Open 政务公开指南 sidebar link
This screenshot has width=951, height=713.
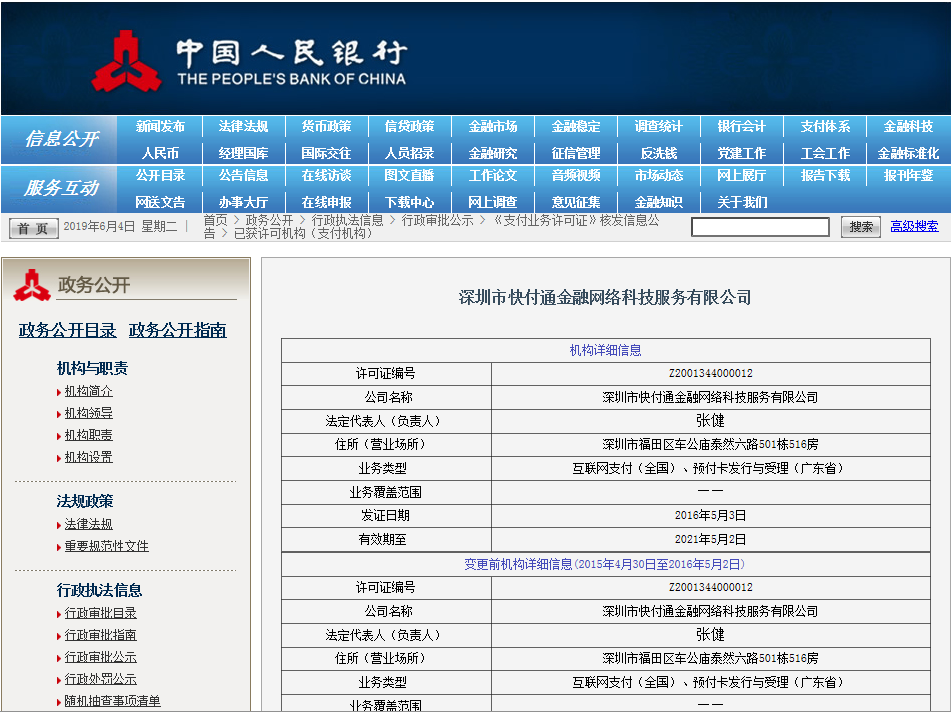[x=178, y=330]
